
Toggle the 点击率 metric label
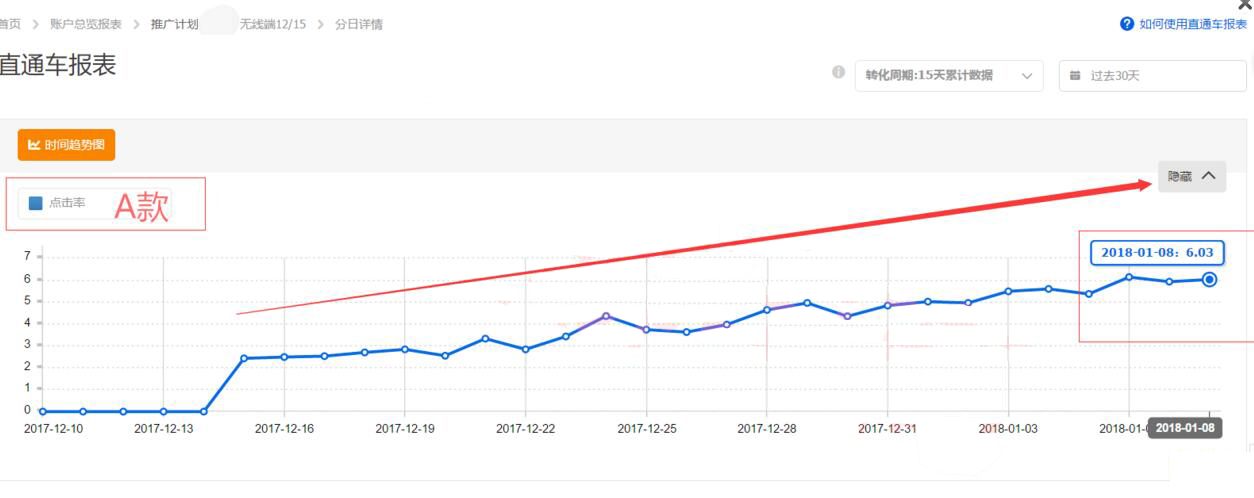[x=67, y=203]
